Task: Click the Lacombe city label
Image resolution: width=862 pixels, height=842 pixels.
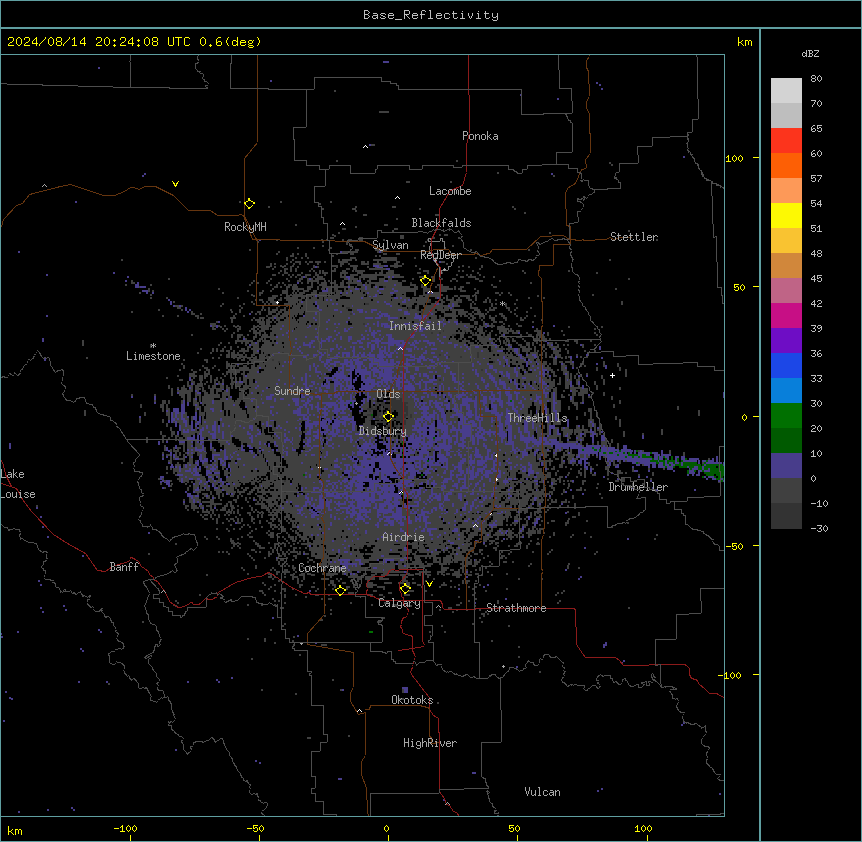Action: point(450,191)
